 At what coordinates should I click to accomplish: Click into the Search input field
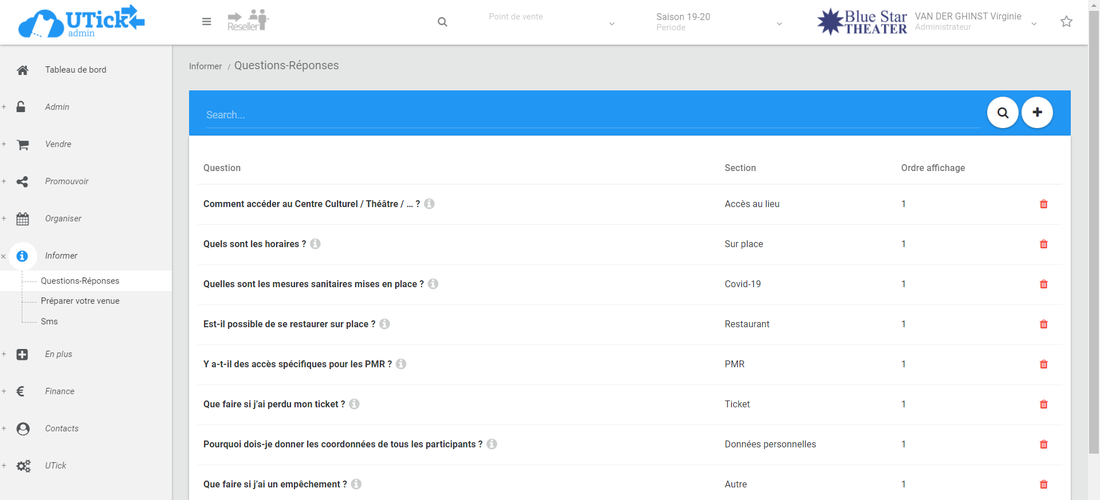click(590, 115)
